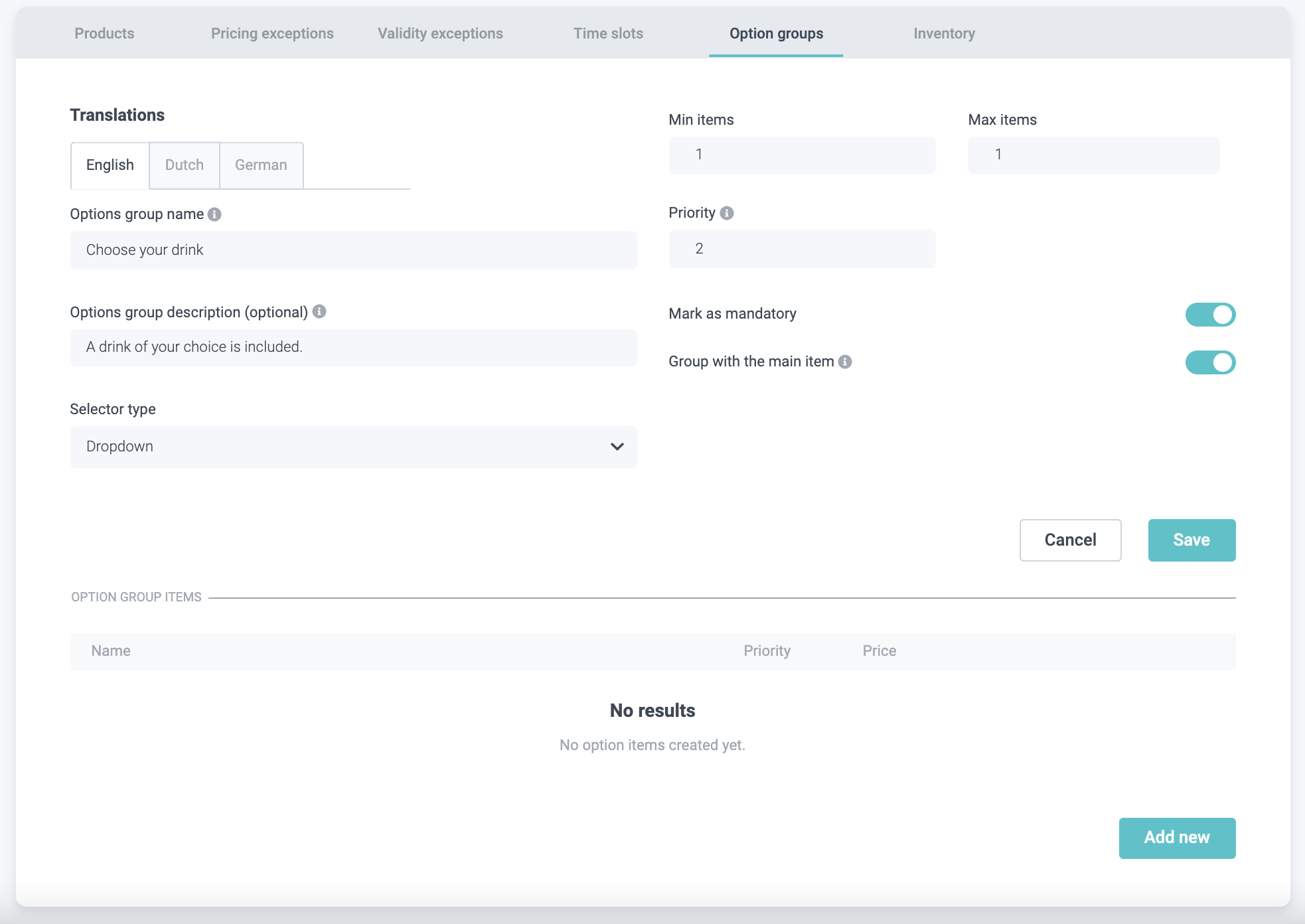This screenshot has height=924, width=1305.
Task: Click the Options group name input field
Action: coord(352,250)
